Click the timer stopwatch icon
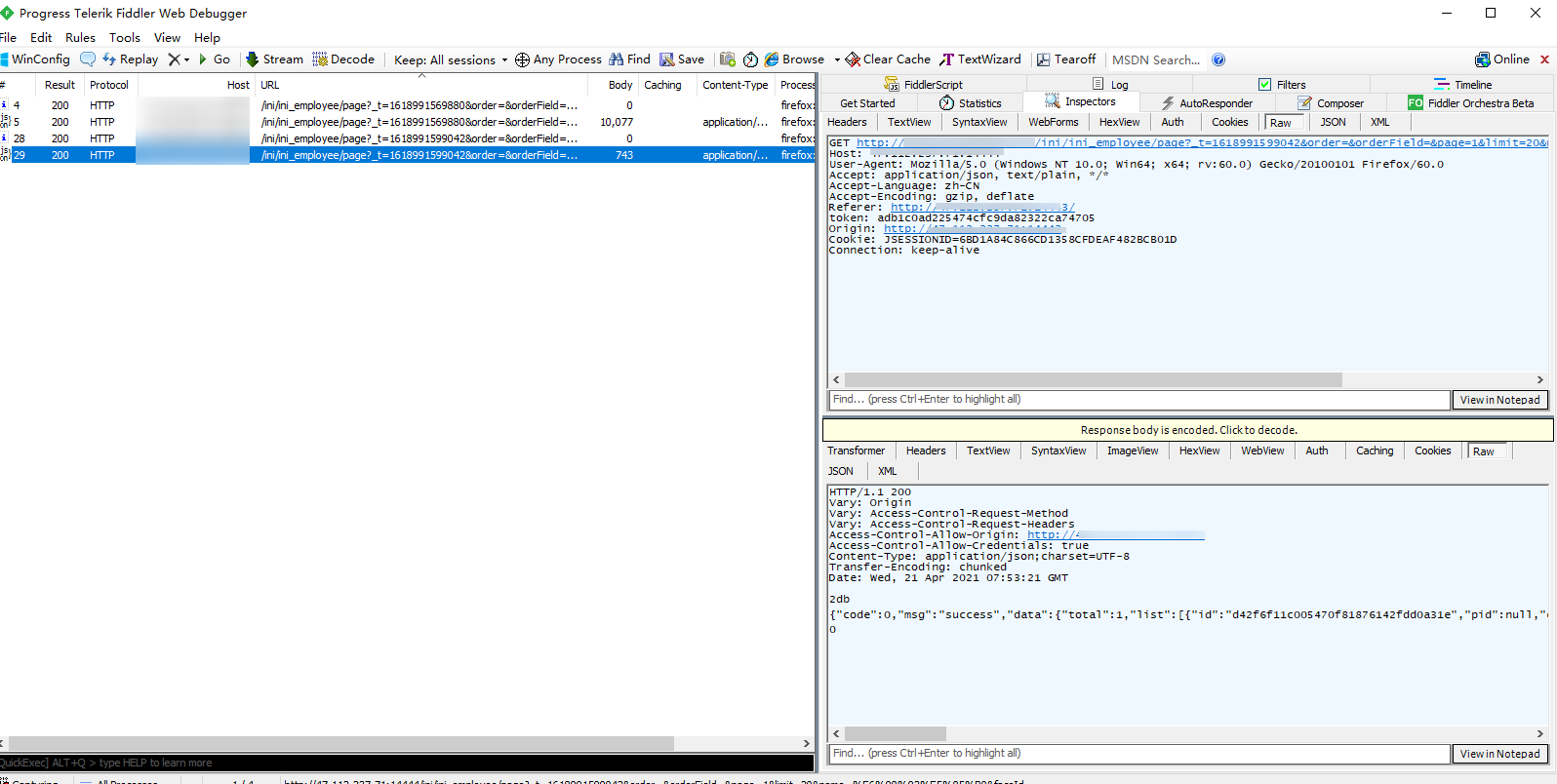1557x784 pixels. [750, 59]
